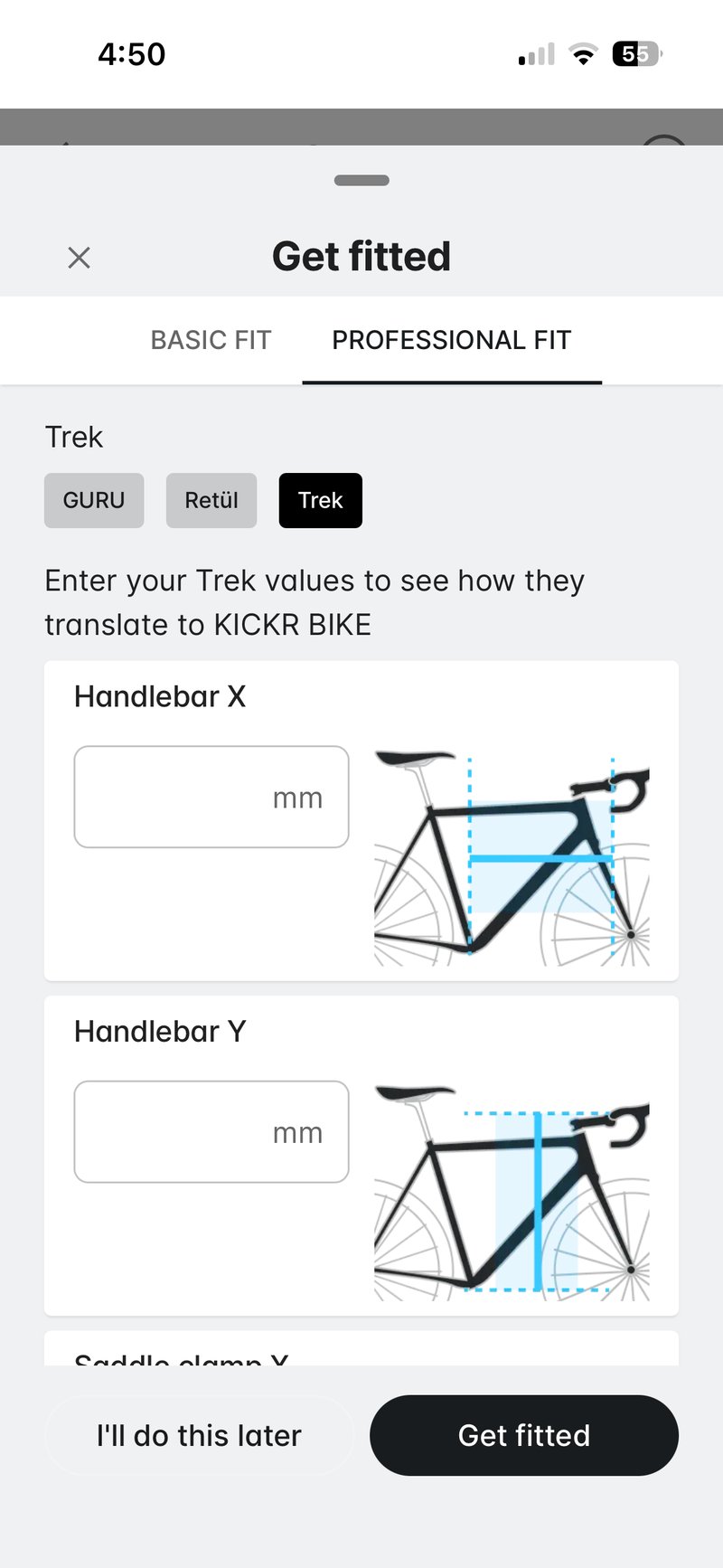
Task: Select the PROFESSIONAL FIT tab
Action: [452, 340]
